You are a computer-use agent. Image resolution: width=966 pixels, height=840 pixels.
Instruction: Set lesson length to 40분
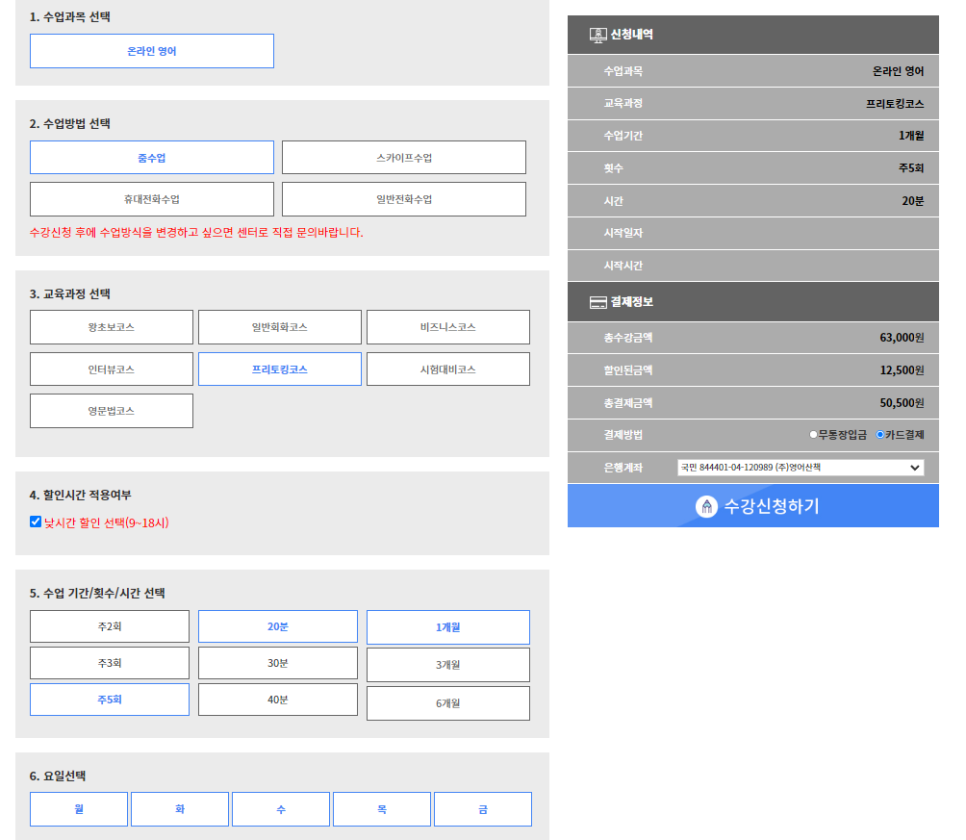coord(278,699)
